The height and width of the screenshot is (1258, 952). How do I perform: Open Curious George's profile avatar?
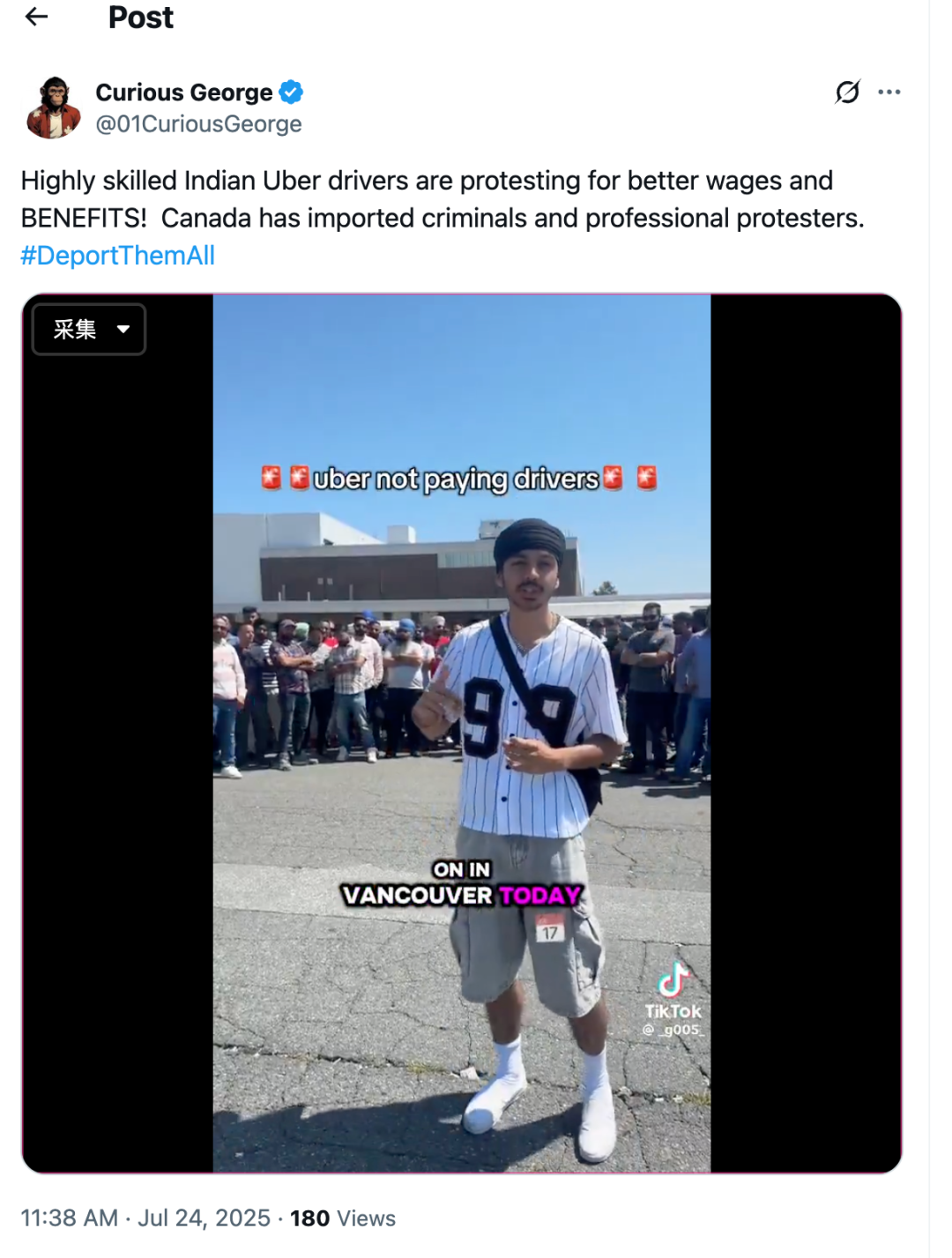click(x=53, y=108)
